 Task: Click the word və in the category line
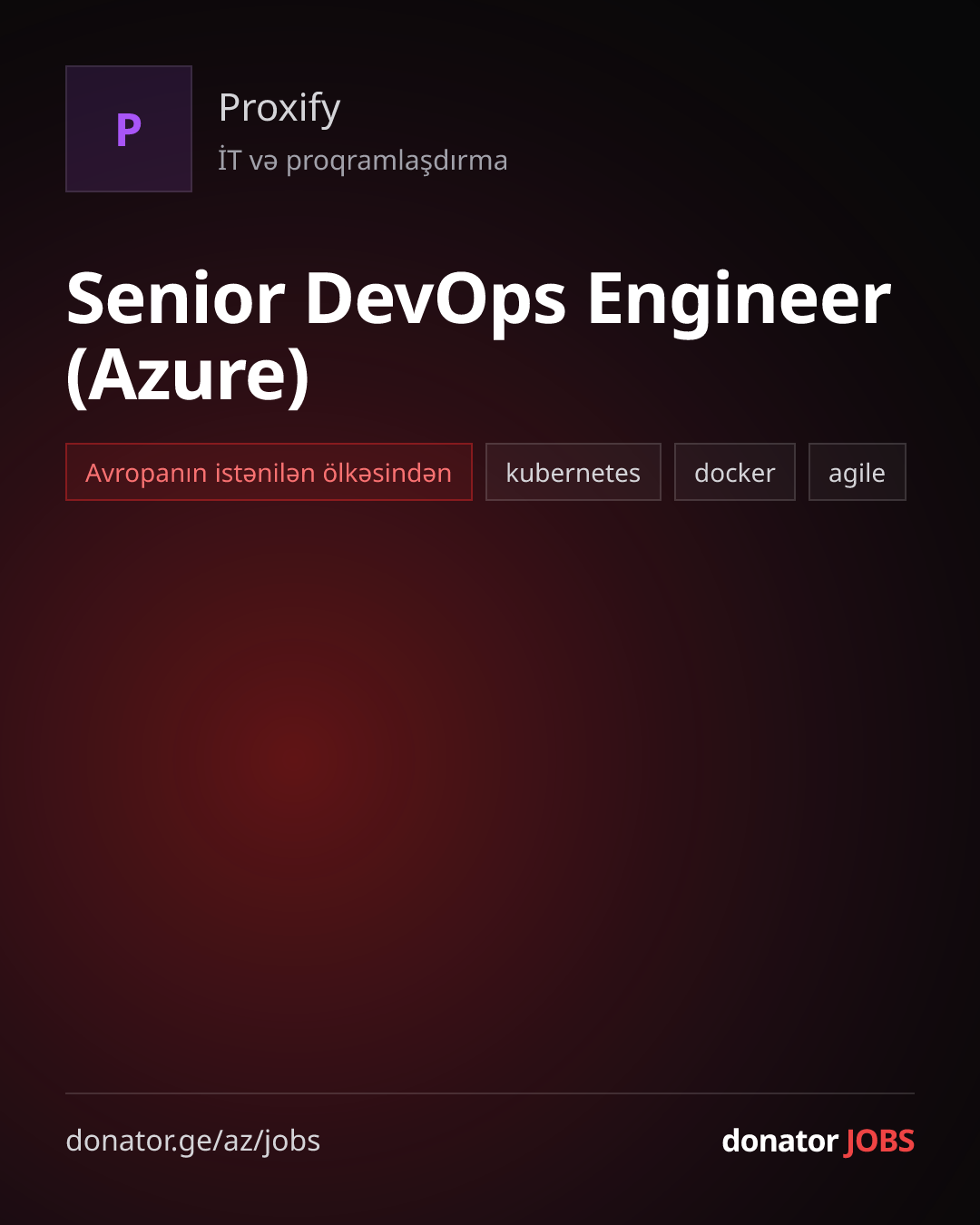[x=263, y=162]
